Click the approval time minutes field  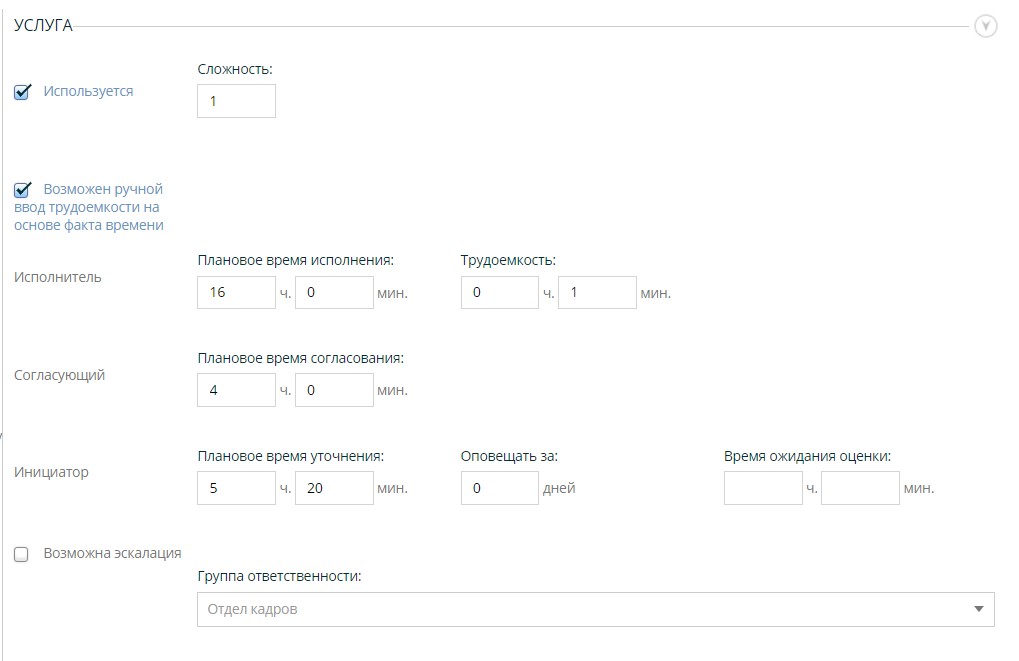[334, 390]
